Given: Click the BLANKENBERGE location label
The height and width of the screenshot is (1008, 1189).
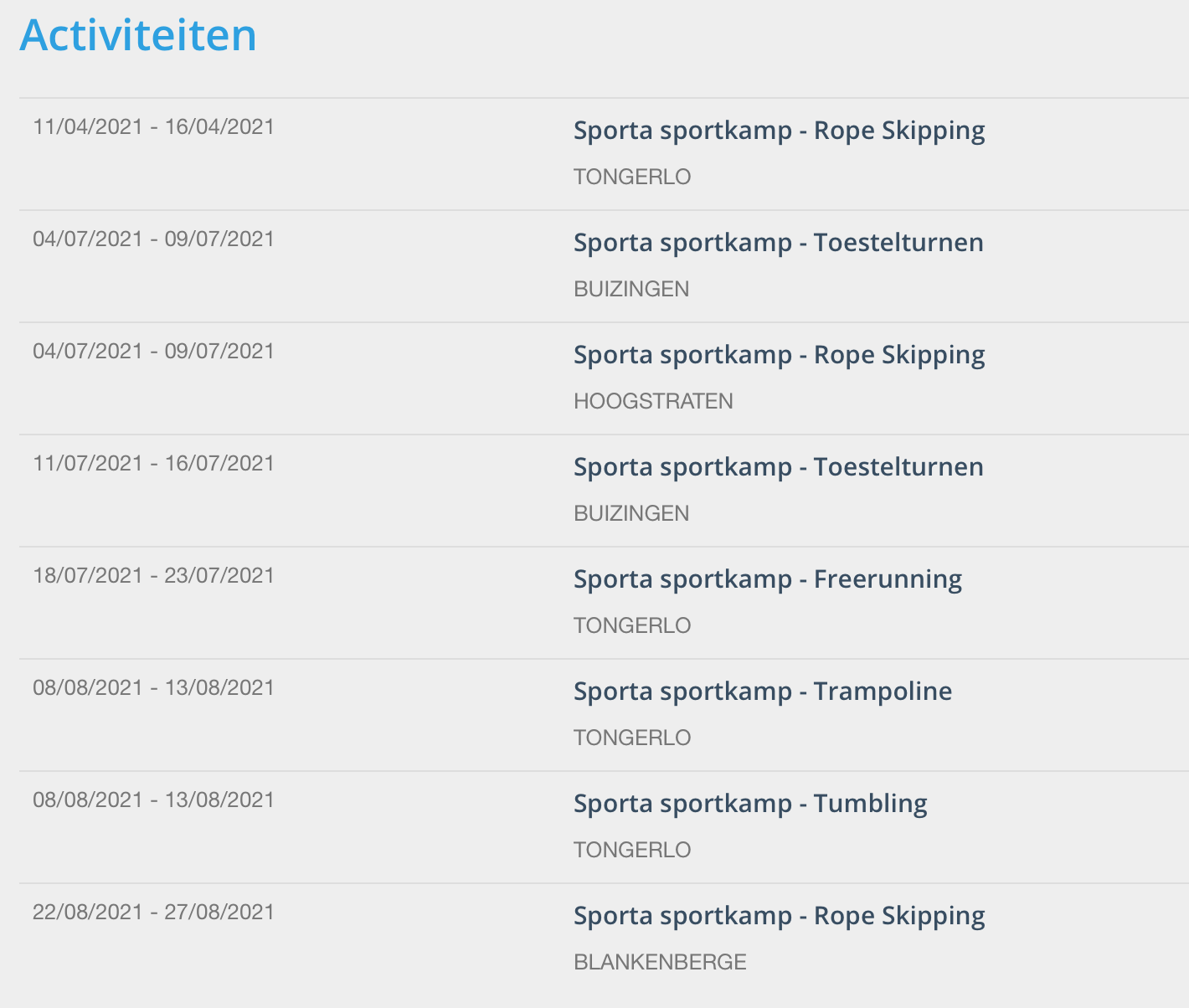Looking at the screenshot, I should (660, 962).
